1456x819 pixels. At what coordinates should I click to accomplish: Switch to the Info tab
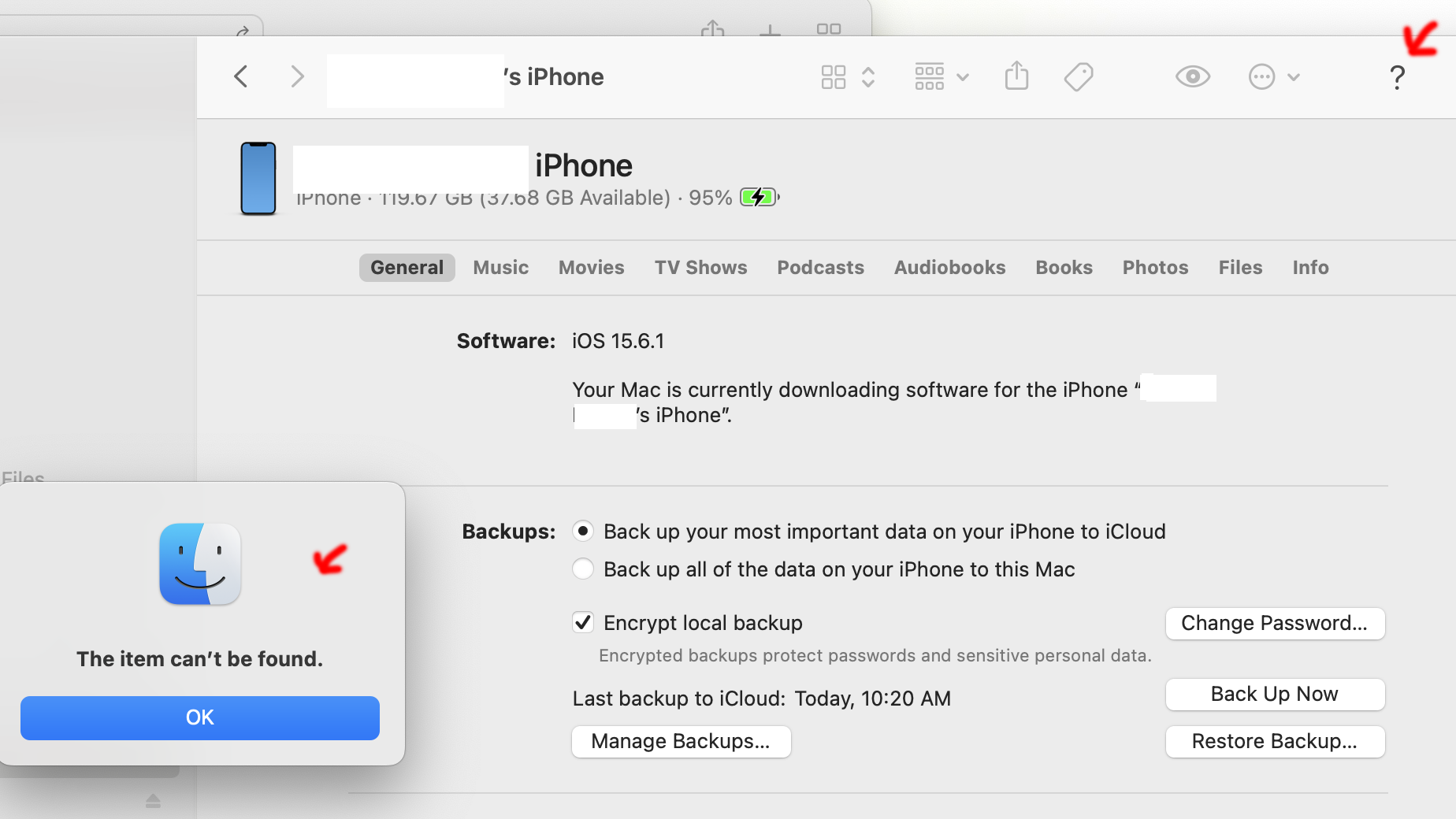[x=1311, y=268]
